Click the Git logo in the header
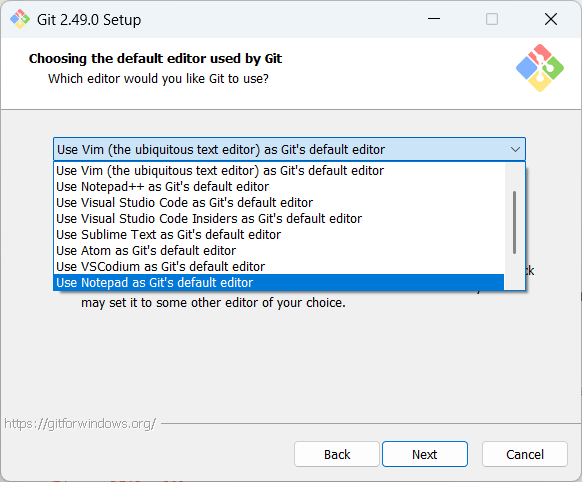This screenshot has height=482, width=582. [x=540, y=68]
